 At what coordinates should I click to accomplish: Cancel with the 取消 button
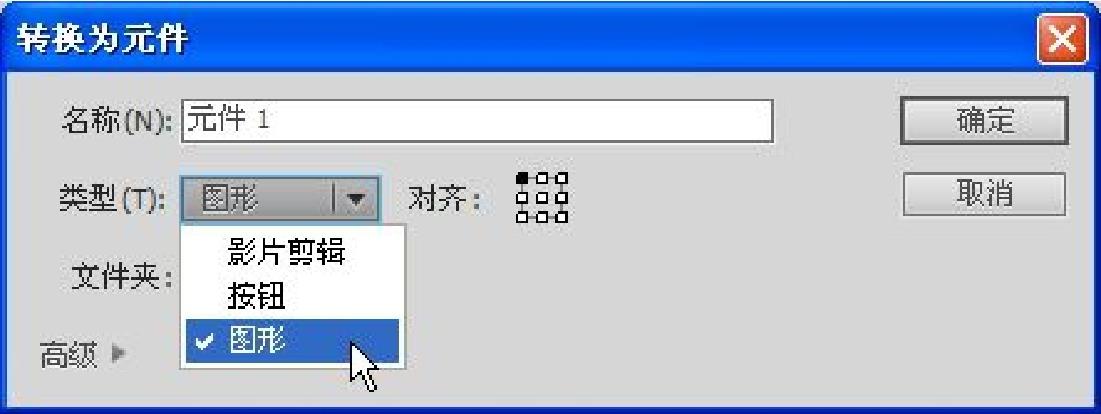984,194
